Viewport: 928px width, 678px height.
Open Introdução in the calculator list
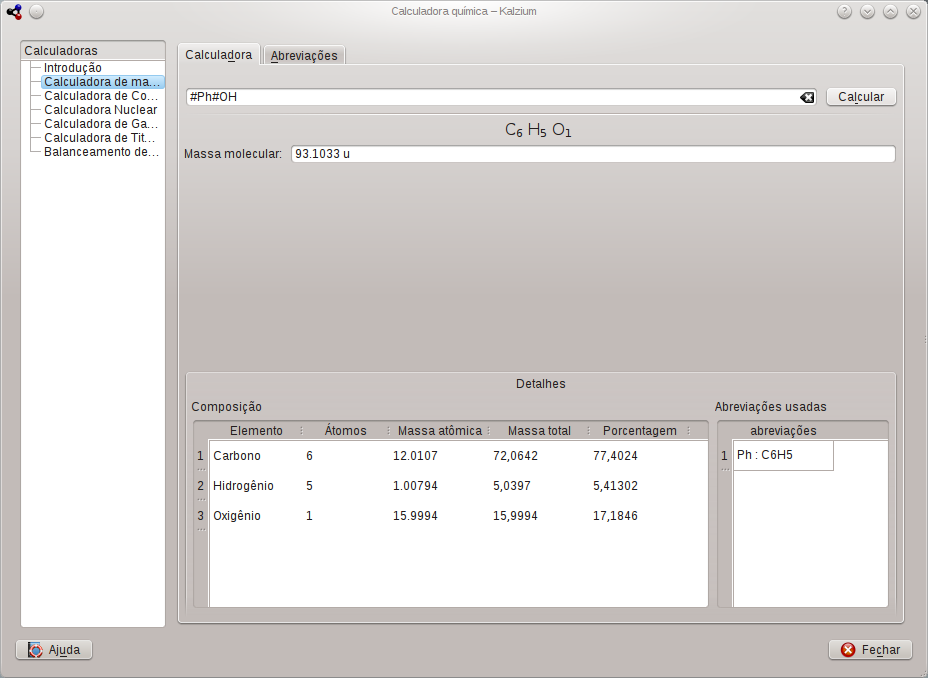[x=73, y=68]
